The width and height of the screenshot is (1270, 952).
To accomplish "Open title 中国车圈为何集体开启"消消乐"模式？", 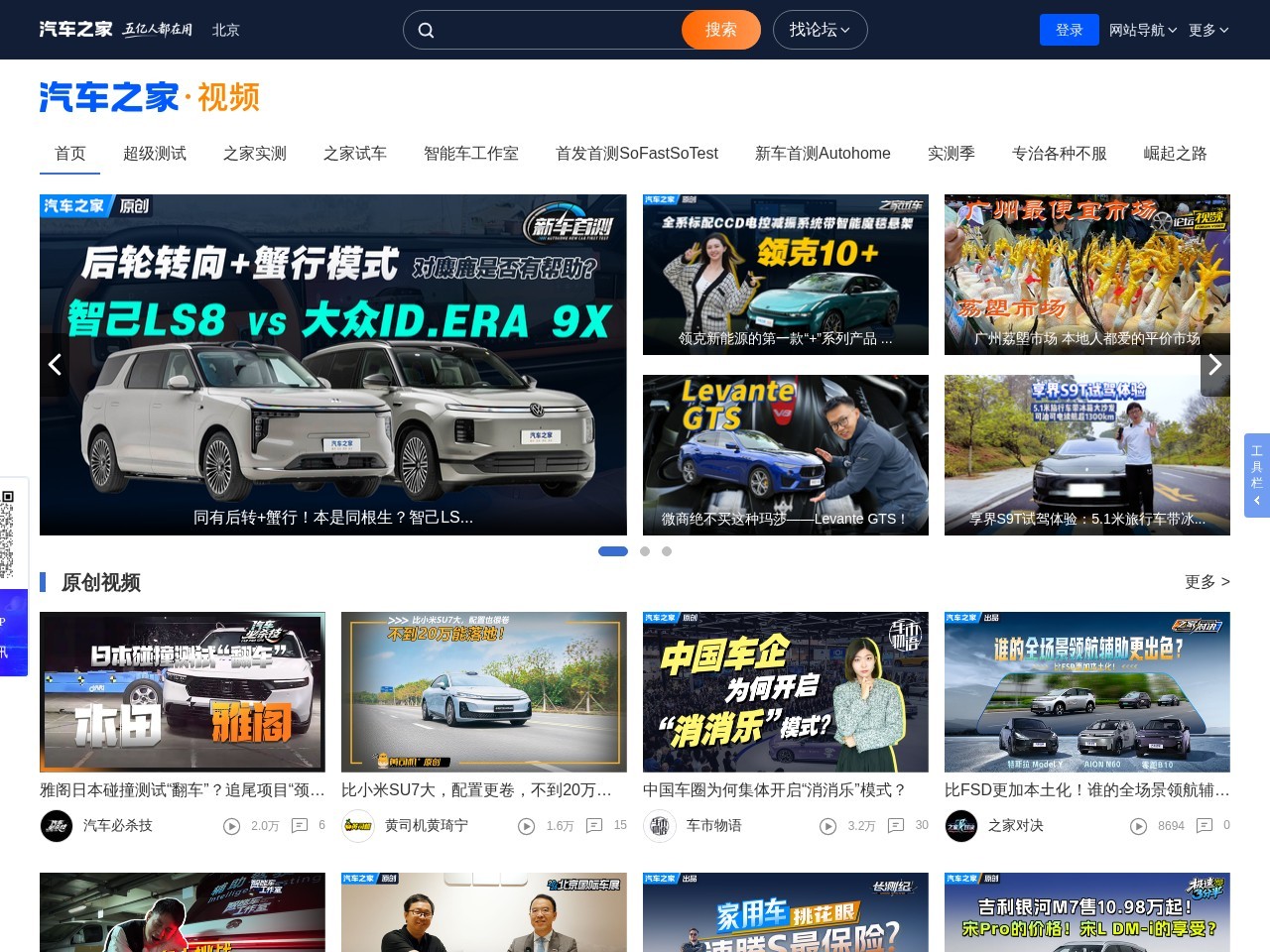I will point(775,790).
